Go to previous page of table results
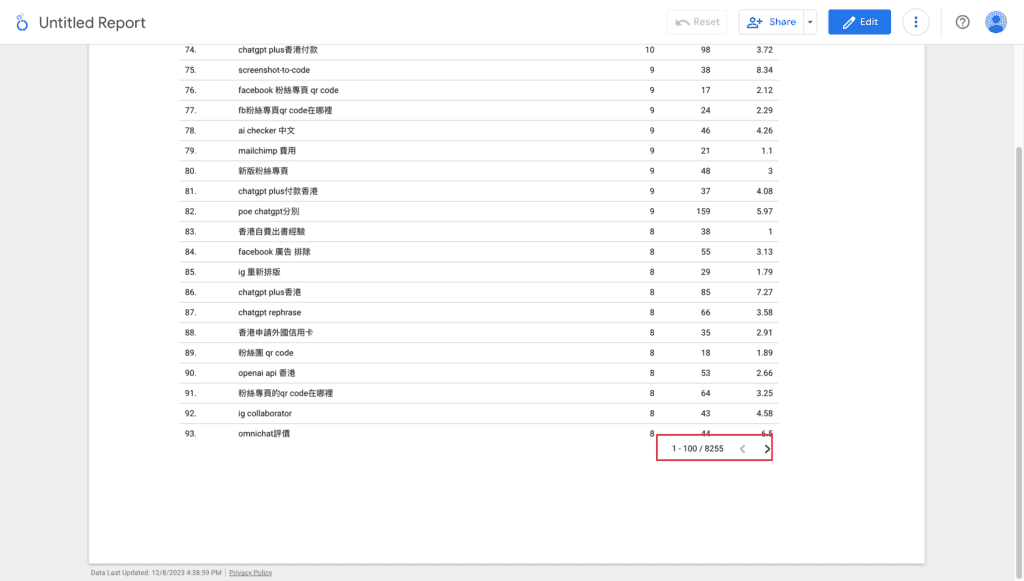Screen dimensions: 1024x581 click(x=743, y=448)
